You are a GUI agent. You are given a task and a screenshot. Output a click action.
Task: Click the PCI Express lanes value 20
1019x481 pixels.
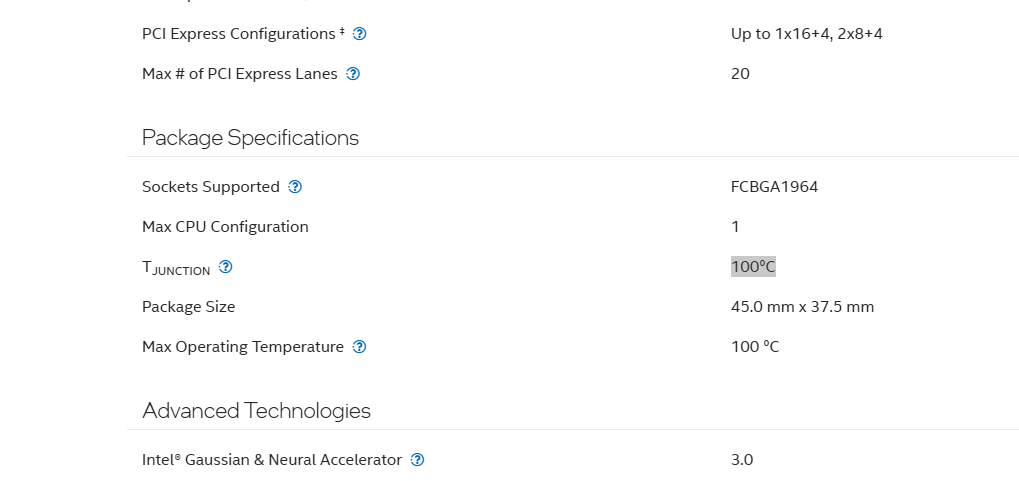tap(740, 74)
